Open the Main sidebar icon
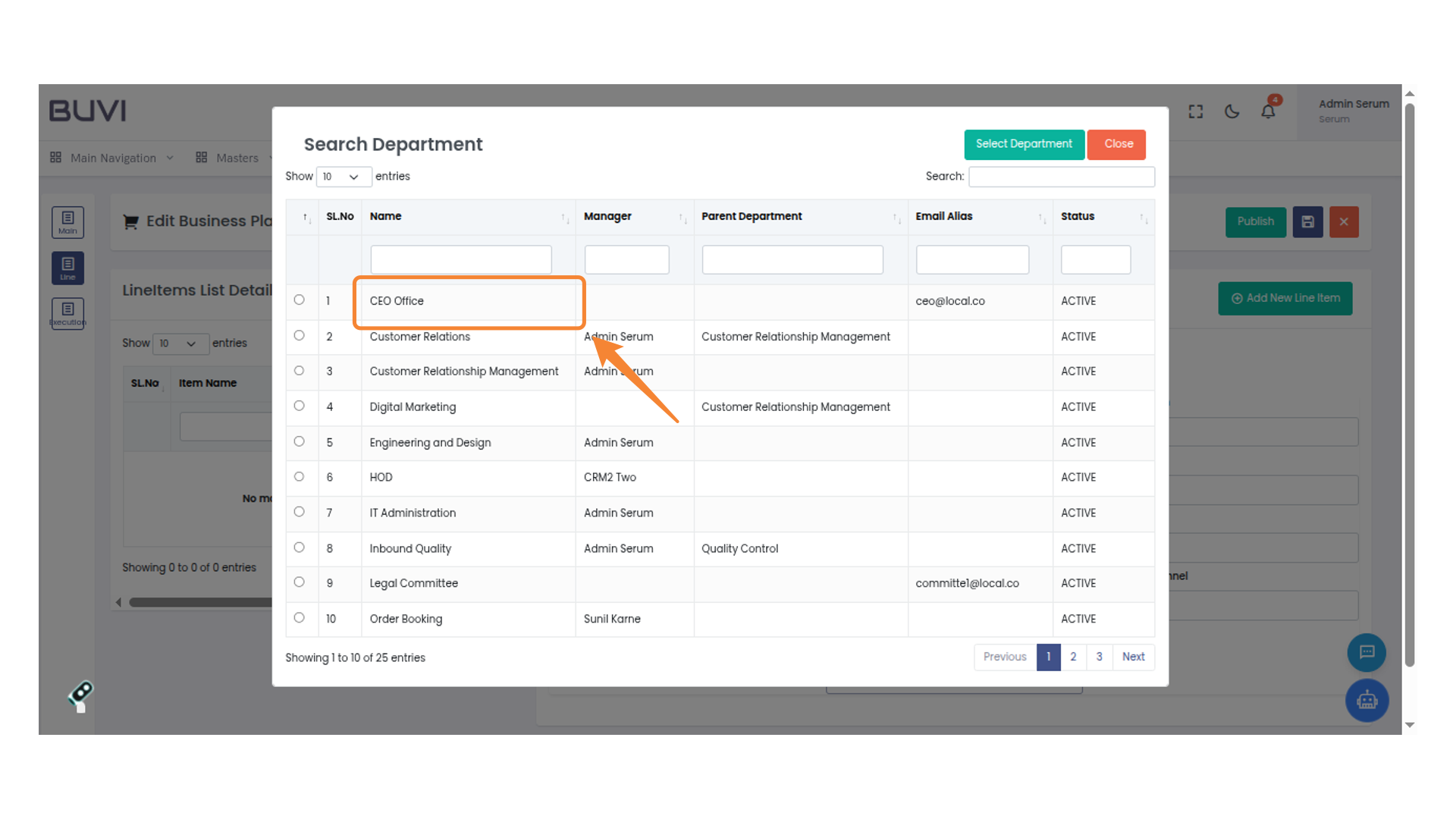 pyautogui.click(x=67, y=222)
